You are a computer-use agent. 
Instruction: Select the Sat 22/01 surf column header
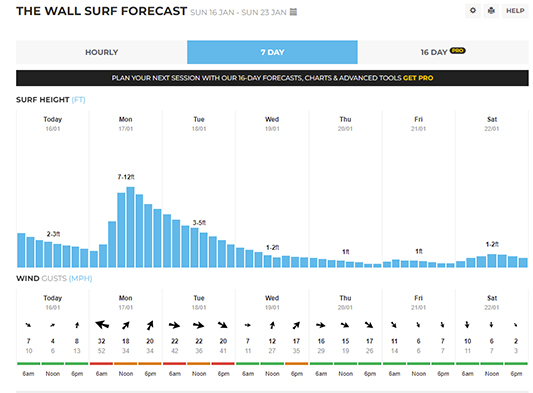(492, 124)
